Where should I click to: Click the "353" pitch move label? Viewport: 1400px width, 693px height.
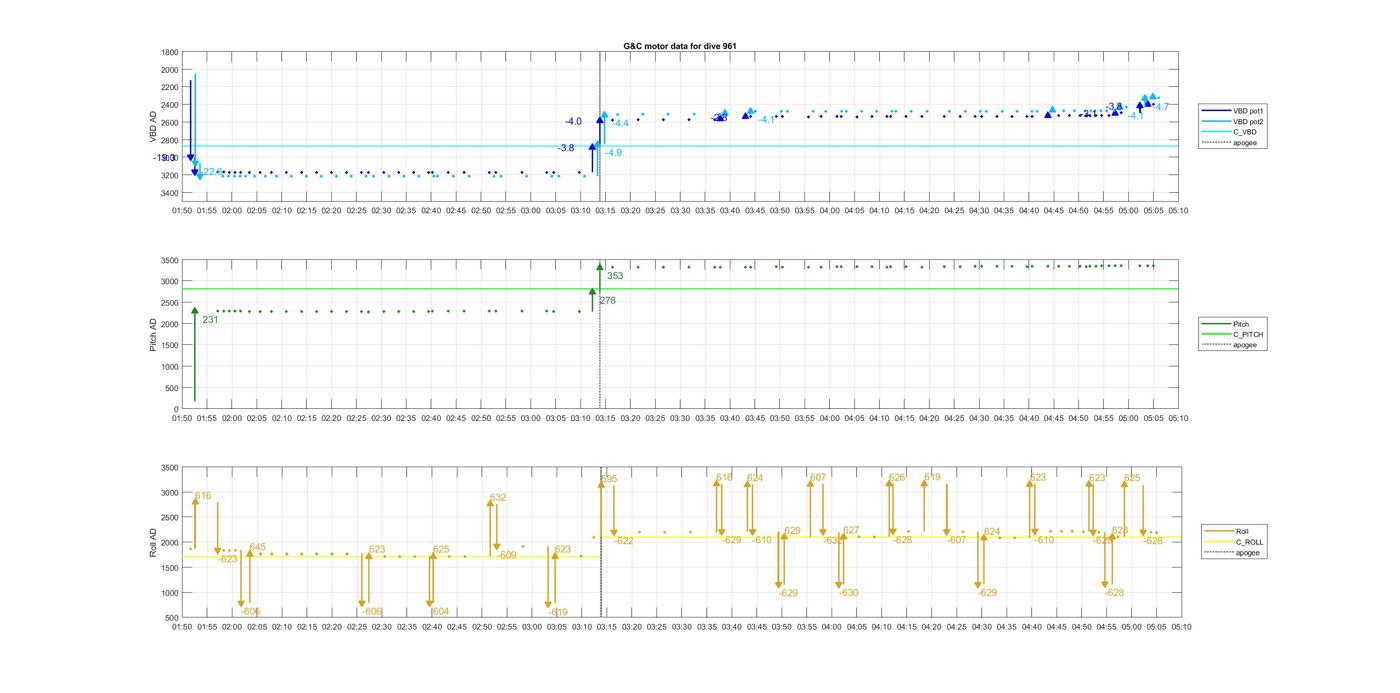(615, 276)
